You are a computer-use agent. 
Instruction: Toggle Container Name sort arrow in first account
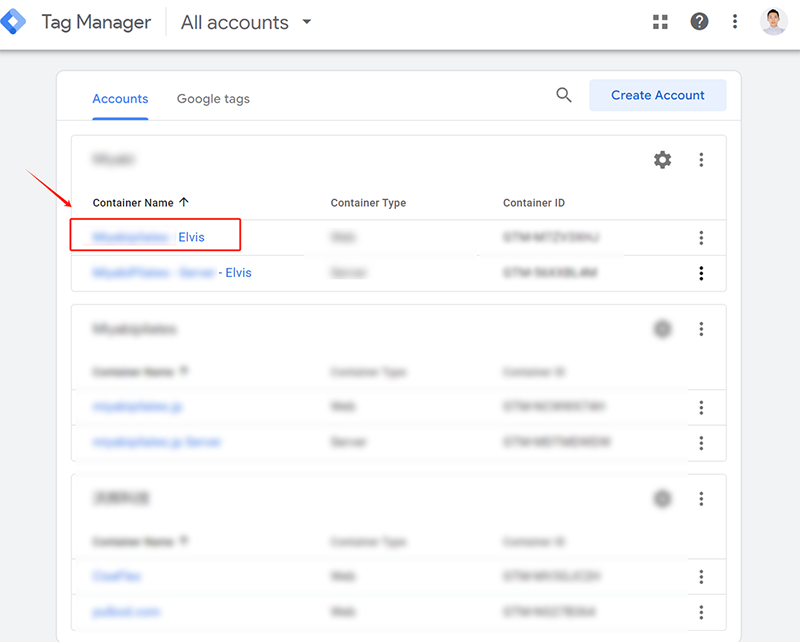[x=184, y=203]
